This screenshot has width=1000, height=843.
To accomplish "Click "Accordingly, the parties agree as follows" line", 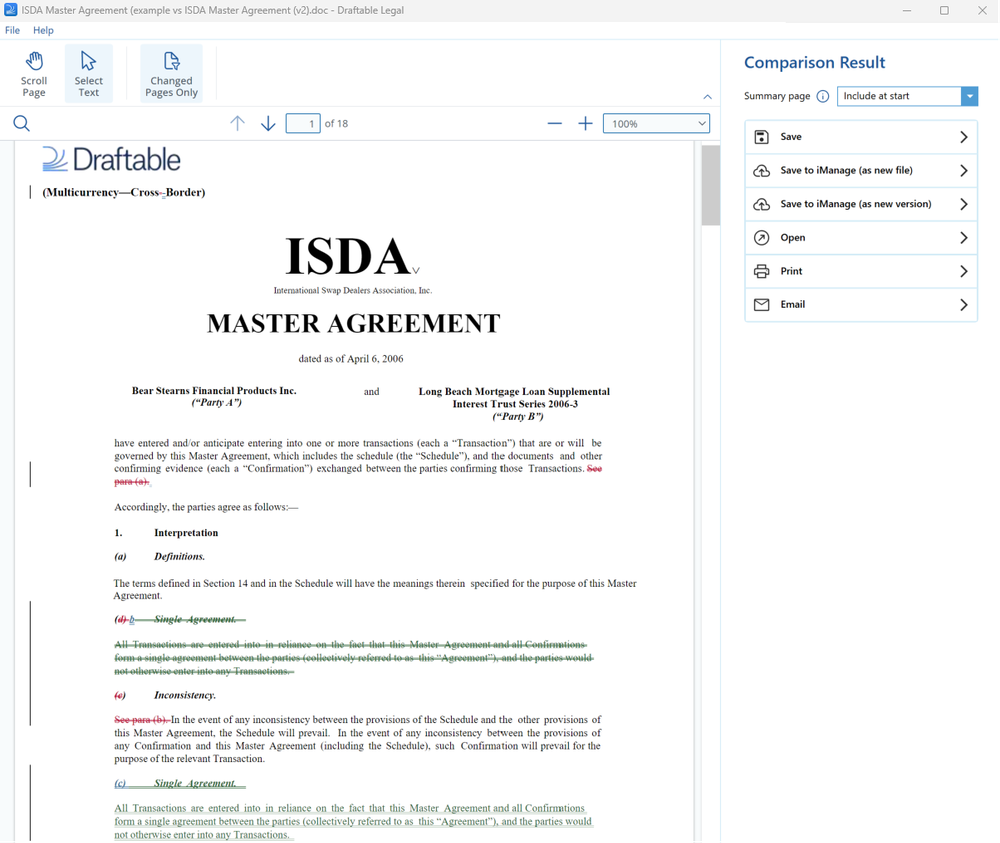I will [206, 508].
